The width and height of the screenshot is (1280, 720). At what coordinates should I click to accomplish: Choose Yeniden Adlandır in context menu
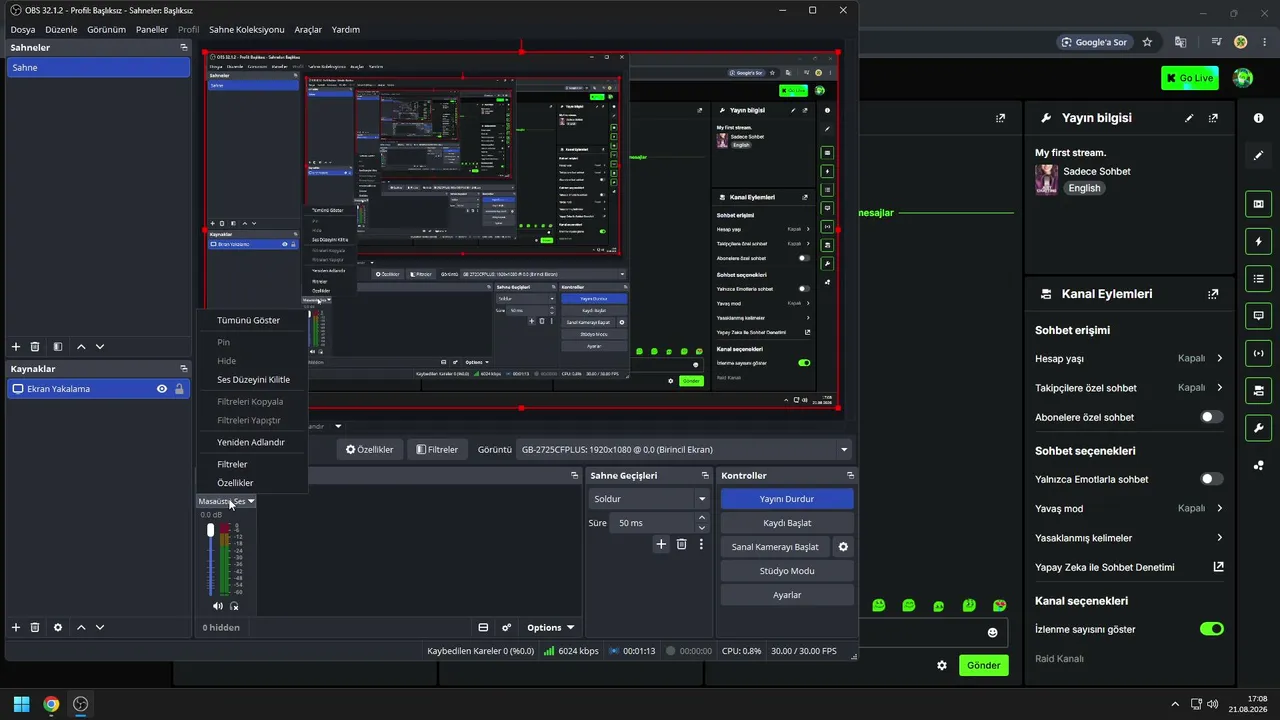[252, 442]
